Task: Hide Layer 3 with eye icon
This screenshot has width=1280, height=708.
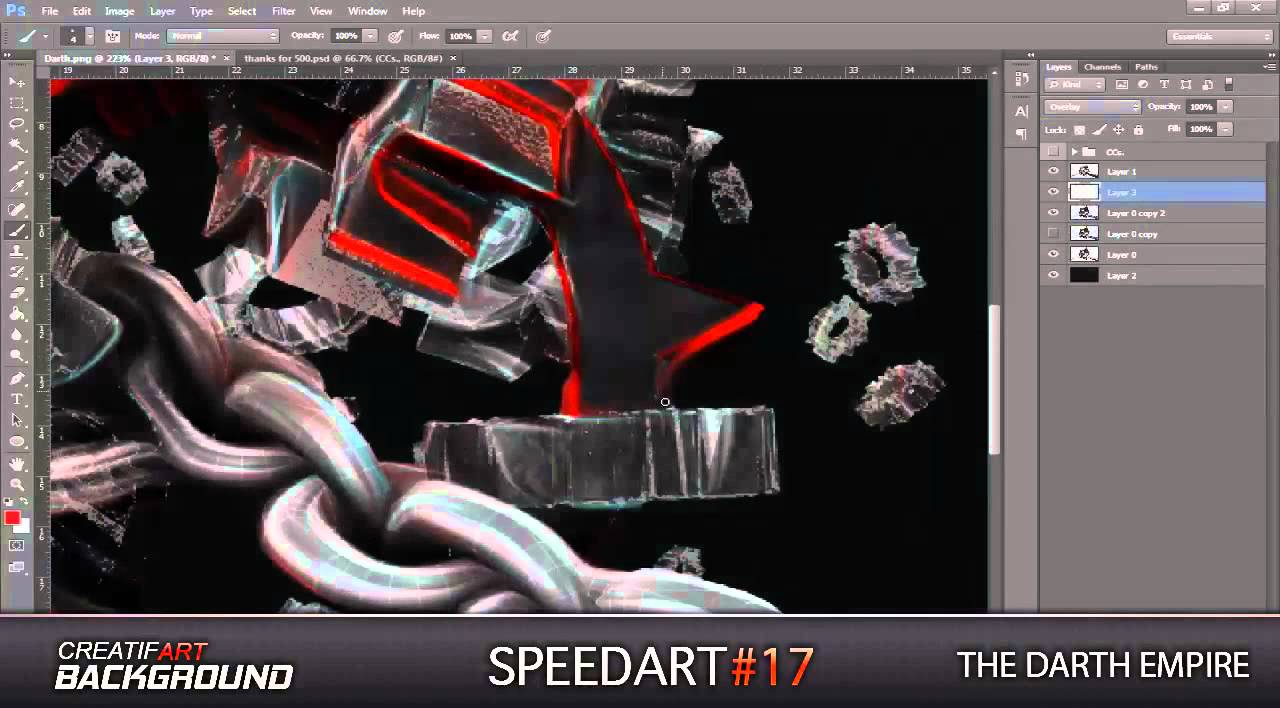Action: coord(1052,192)
